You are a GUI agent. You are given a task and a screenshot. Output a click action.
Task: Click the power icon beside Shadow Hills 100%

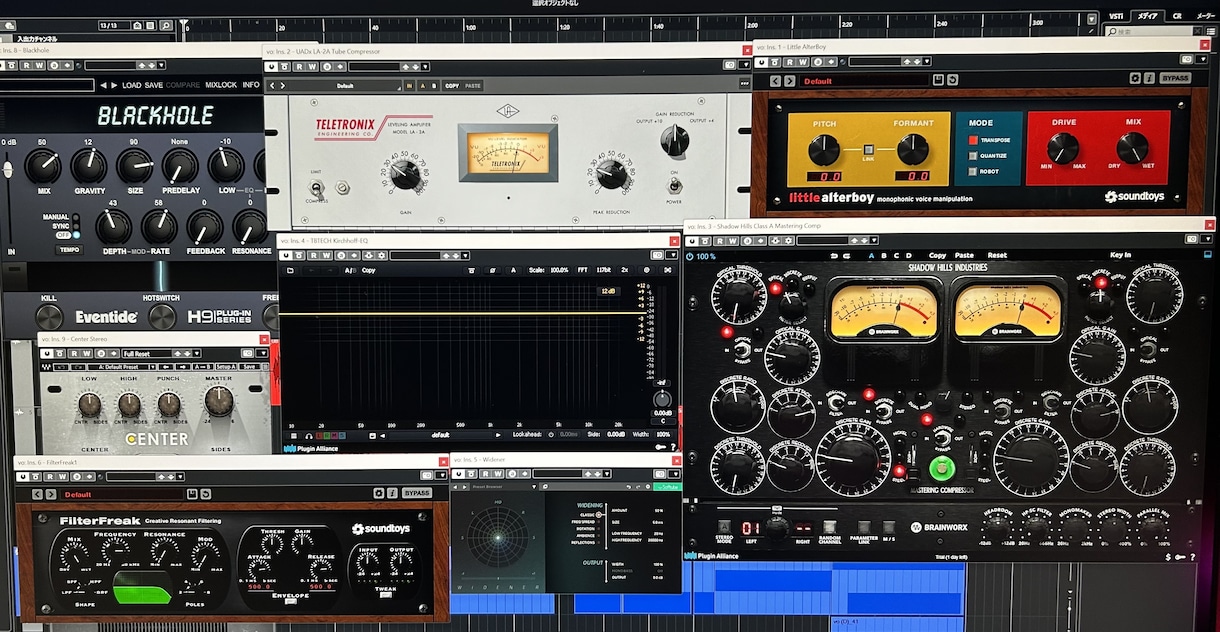click(x=690, y=256)
